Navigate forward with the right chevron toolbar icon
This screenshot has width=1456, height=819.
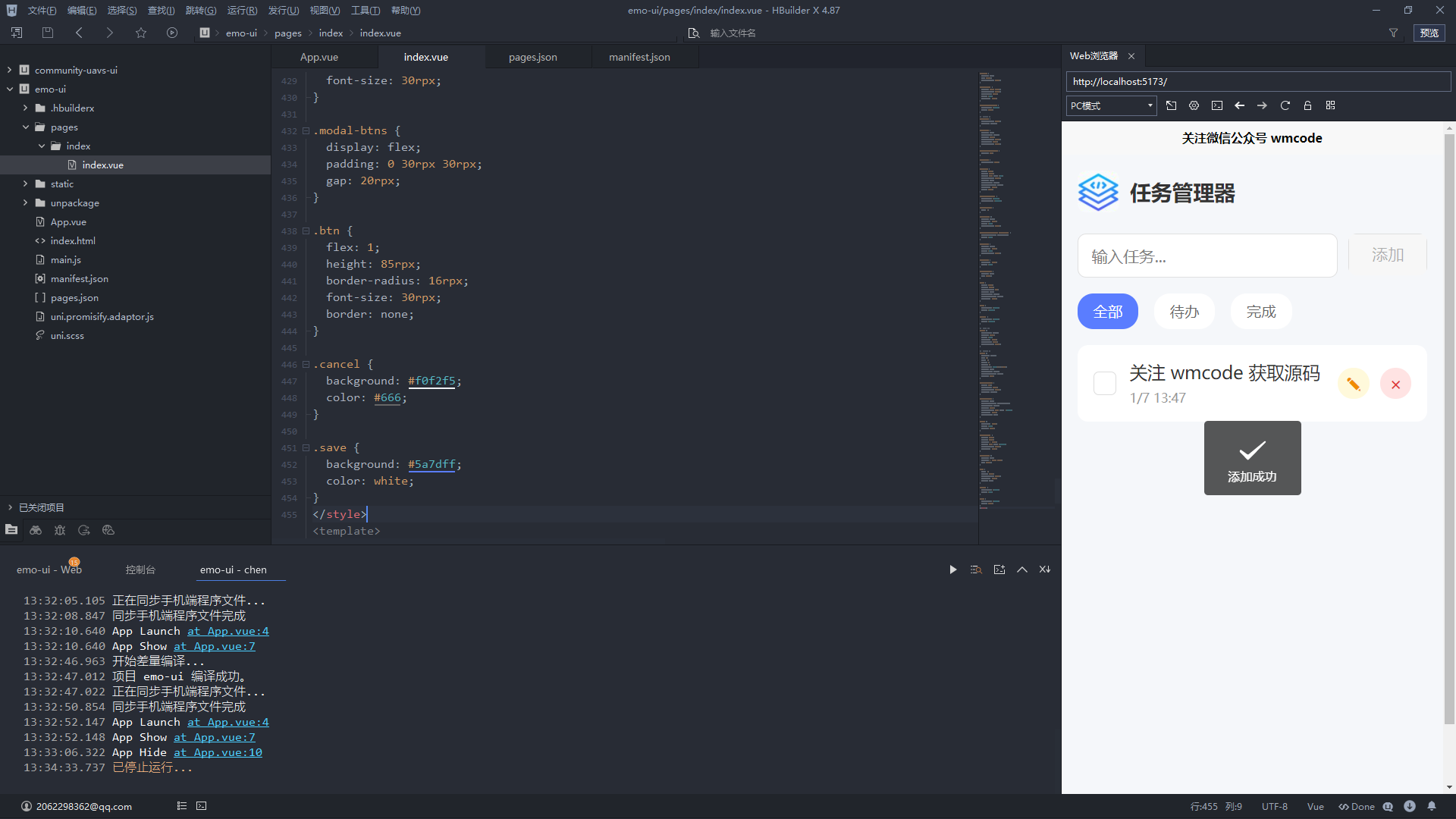(110, 33)
